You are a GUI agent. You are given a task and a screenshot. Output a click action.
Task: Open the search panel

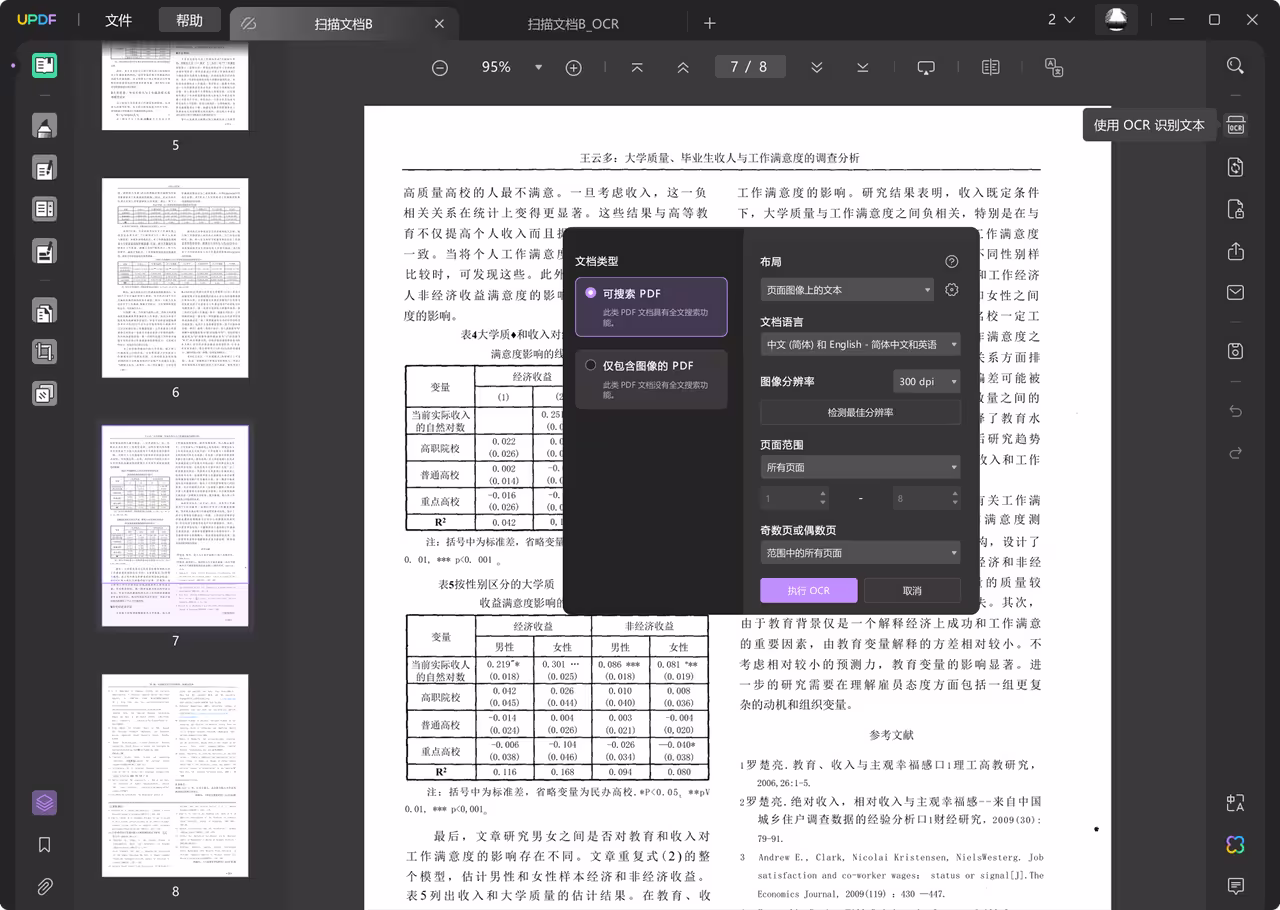[1234, 65]
